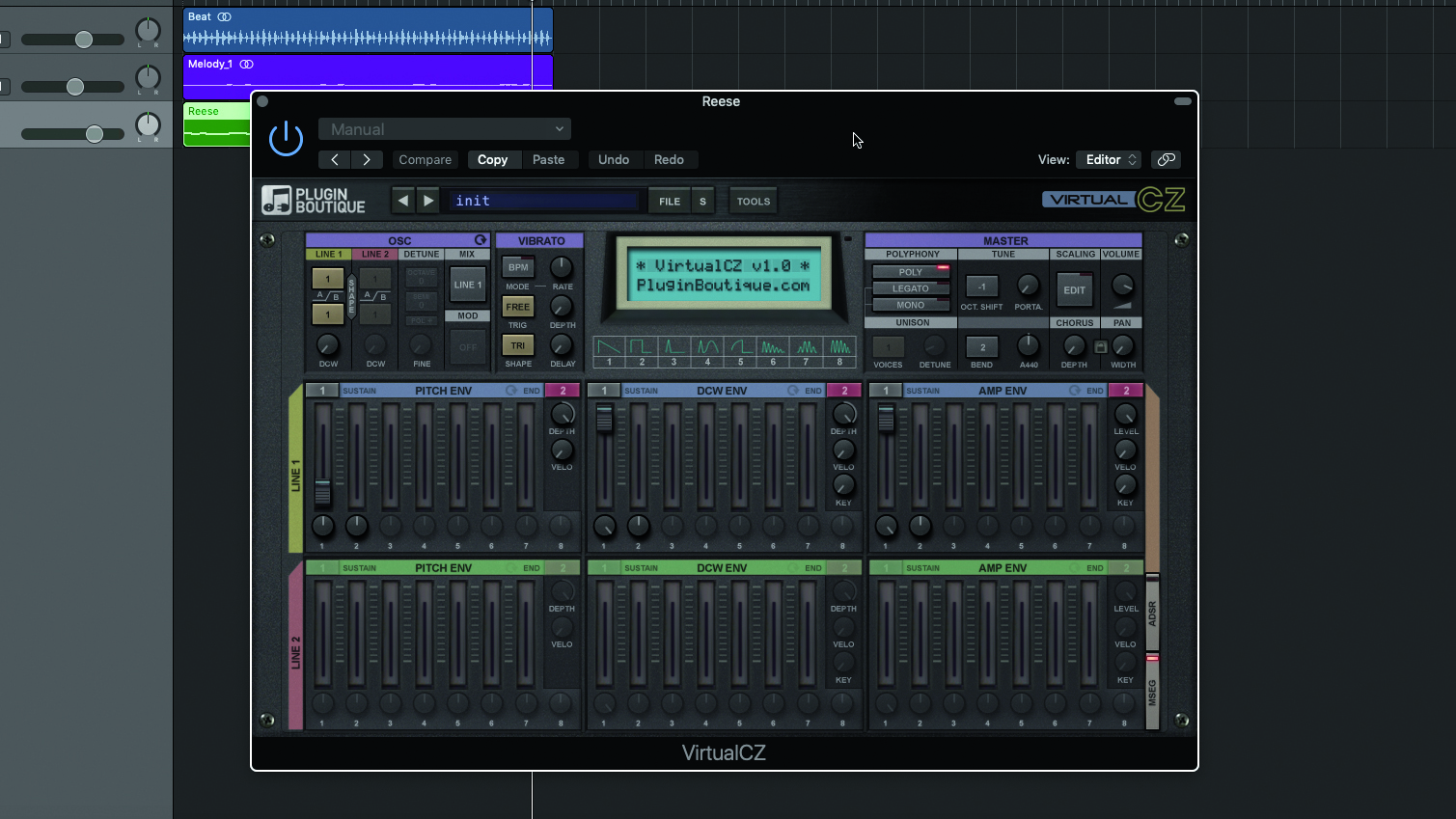Click the Undo button
This screenshot has width=1456, height=819.
point(614,159)
